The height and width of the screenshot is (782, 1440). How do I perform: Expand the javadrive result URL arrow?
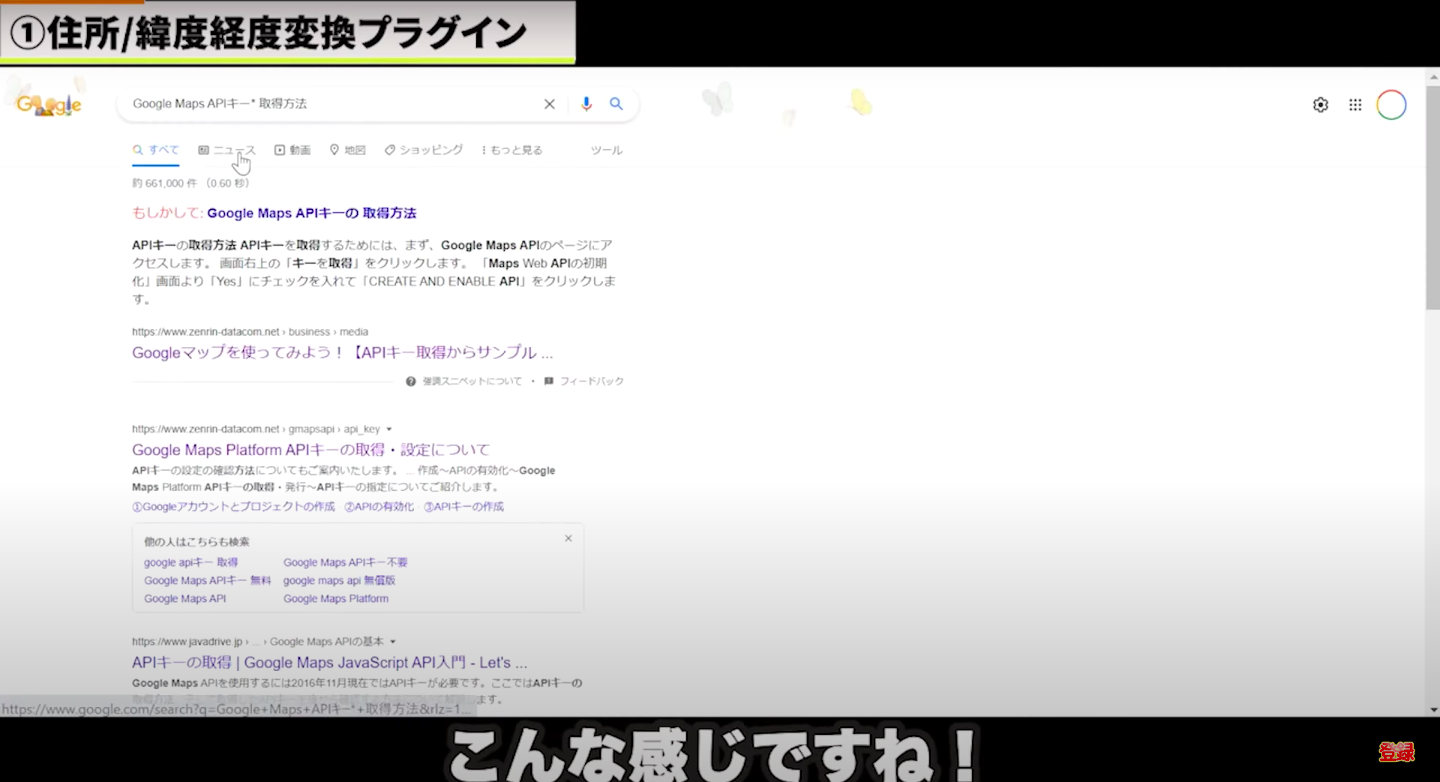(393, 642)
